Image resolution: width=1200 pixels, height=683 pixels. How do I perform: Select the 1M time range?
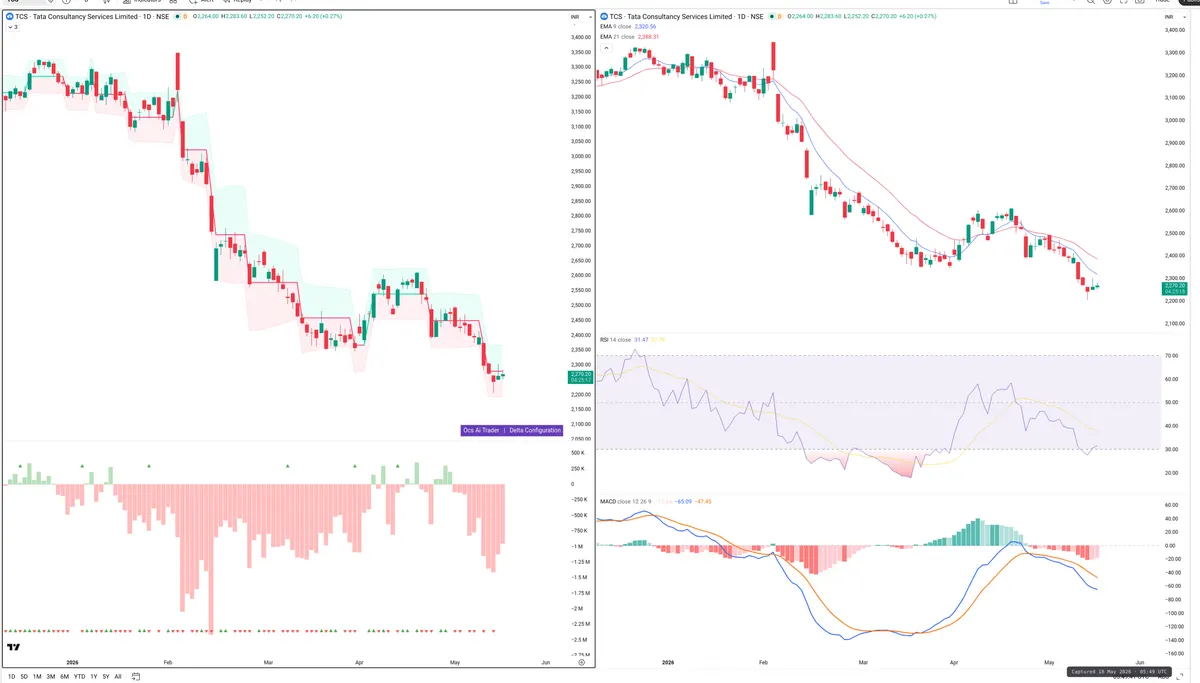click(37, 676)
